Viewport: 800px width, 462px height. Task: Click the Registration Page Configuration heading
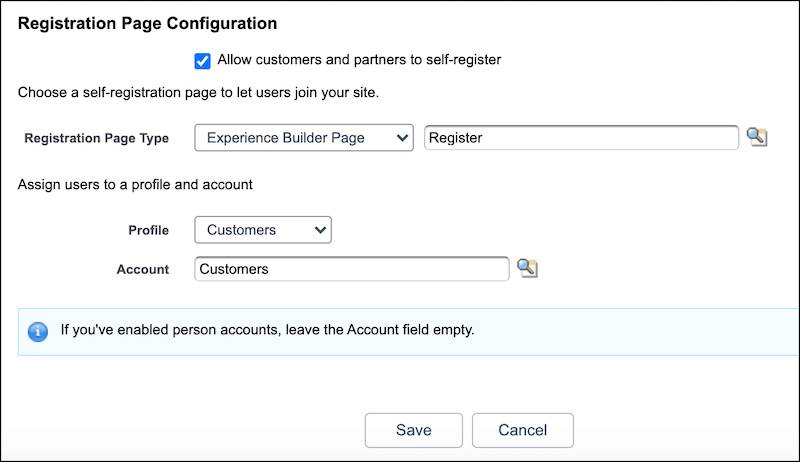(147, 23)
